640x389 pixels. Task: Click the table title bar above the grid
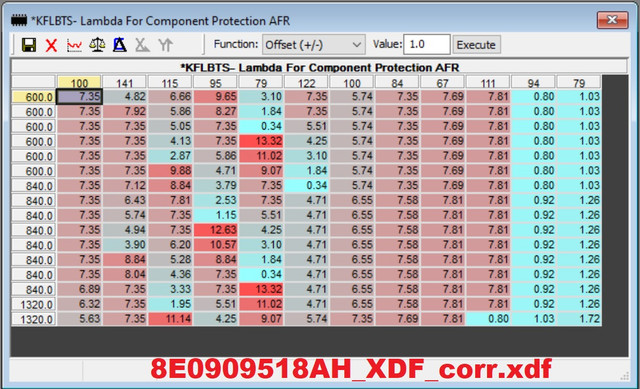pyautogui.click(x=320, y=67)
